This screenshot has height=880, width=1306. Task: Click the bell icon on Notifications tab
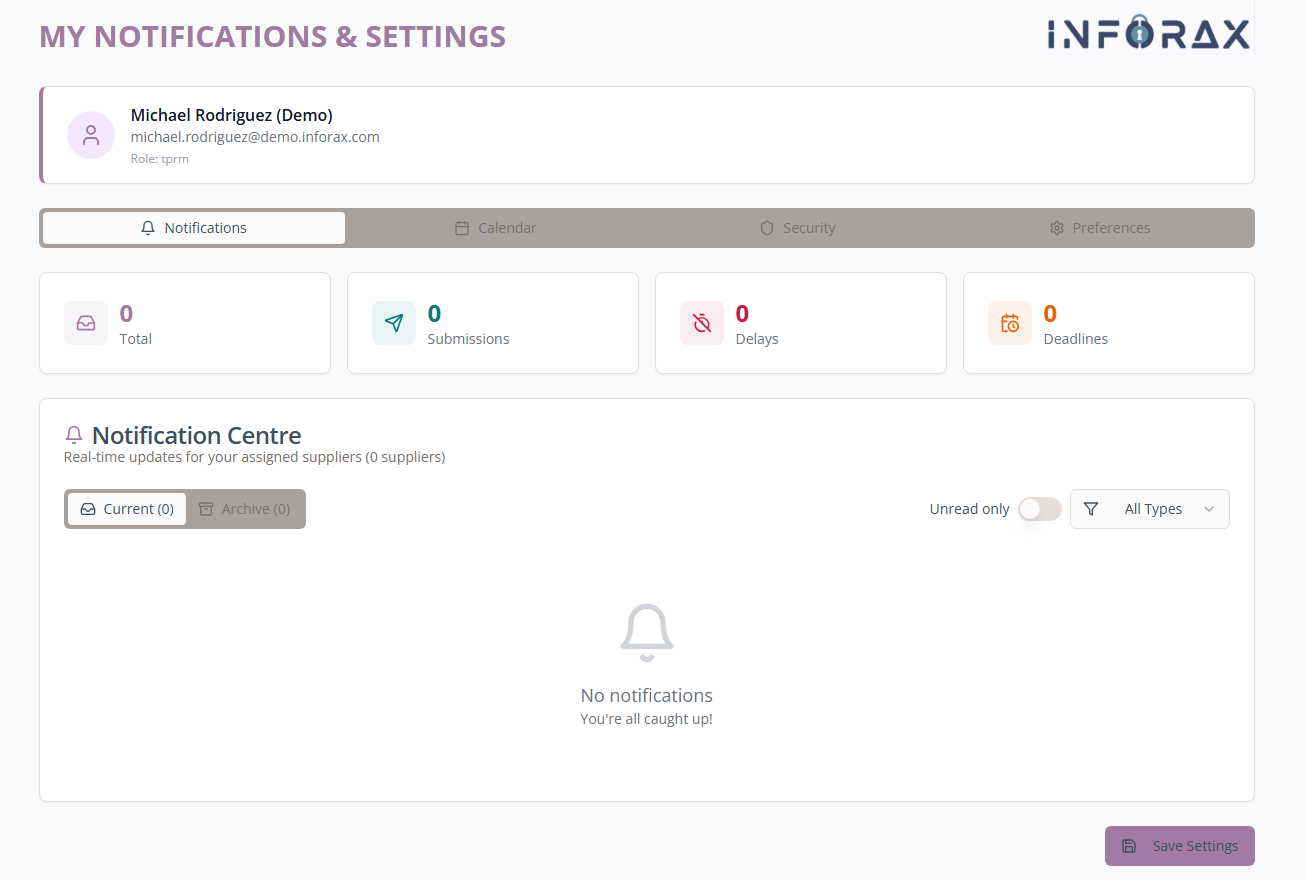(147, 228)
